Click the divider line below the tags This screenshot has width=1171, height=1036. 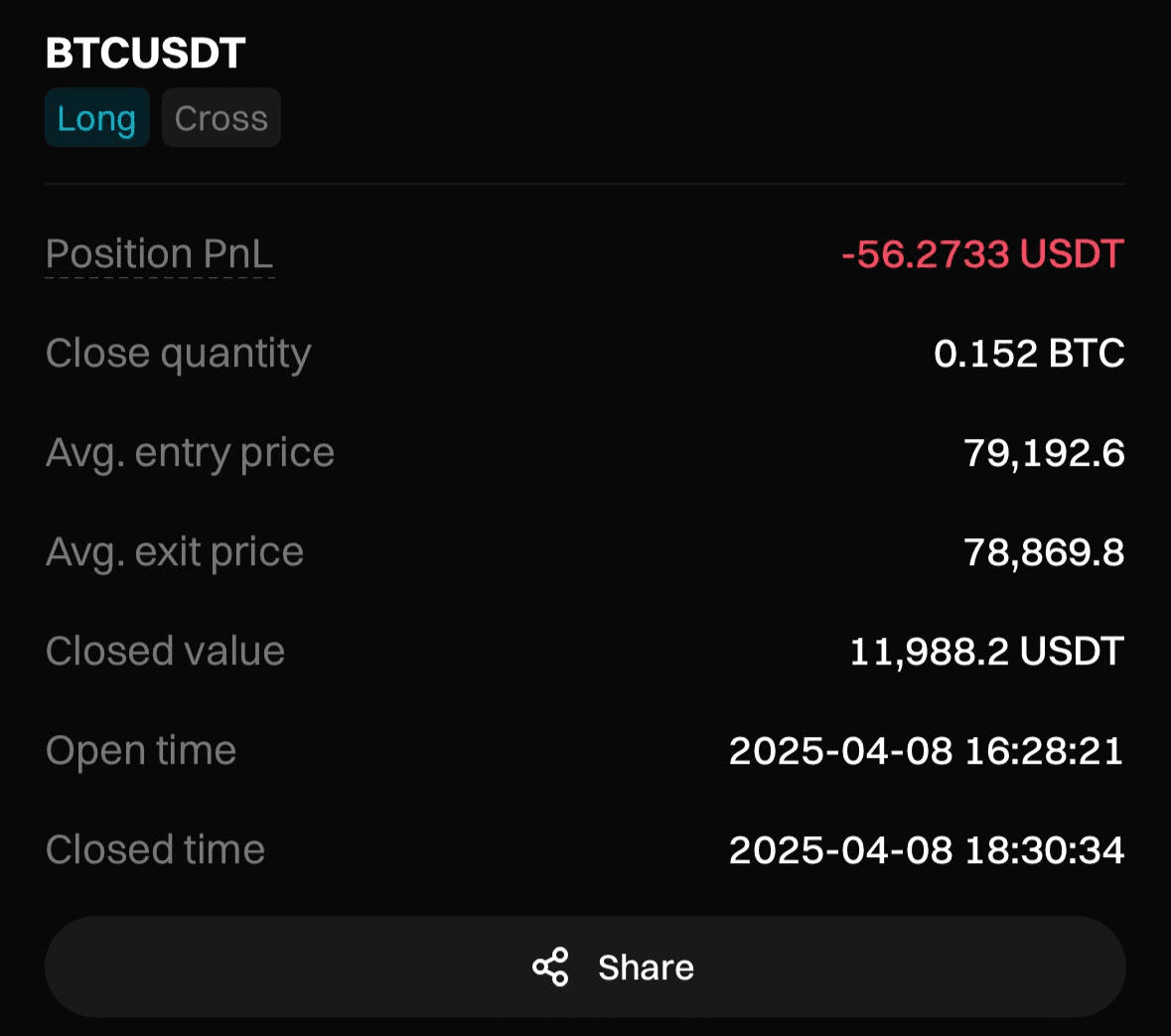point(585,184)
